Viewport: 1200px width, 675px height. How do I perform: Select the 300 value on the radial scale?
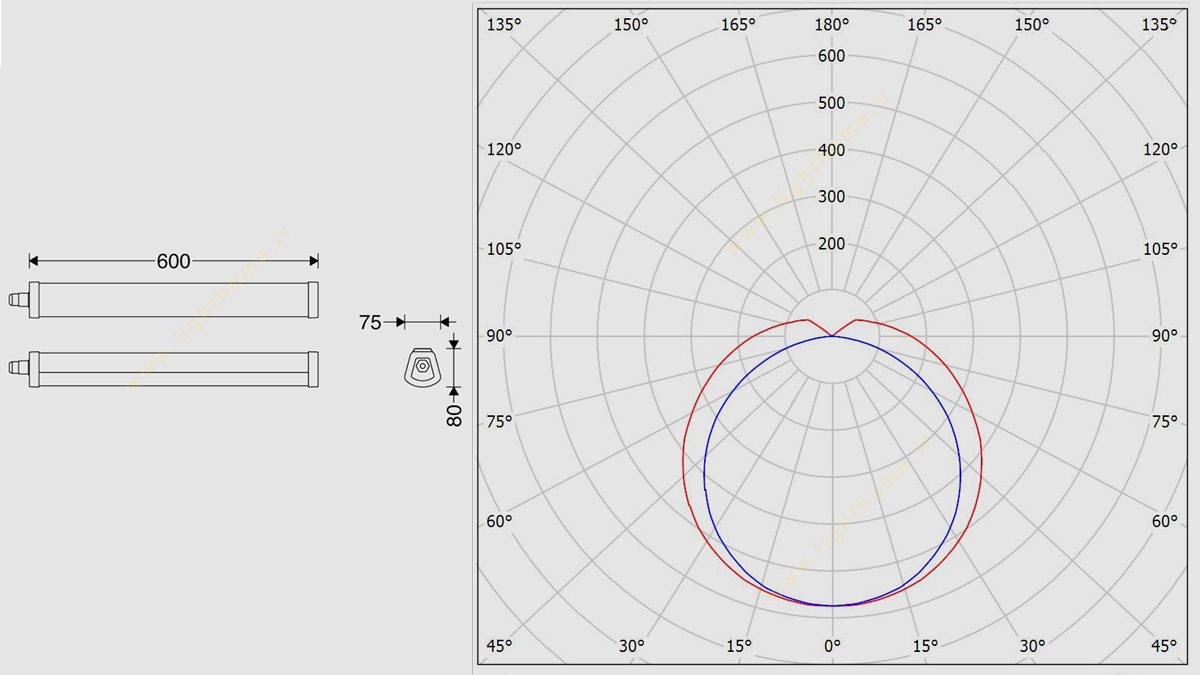831,197
